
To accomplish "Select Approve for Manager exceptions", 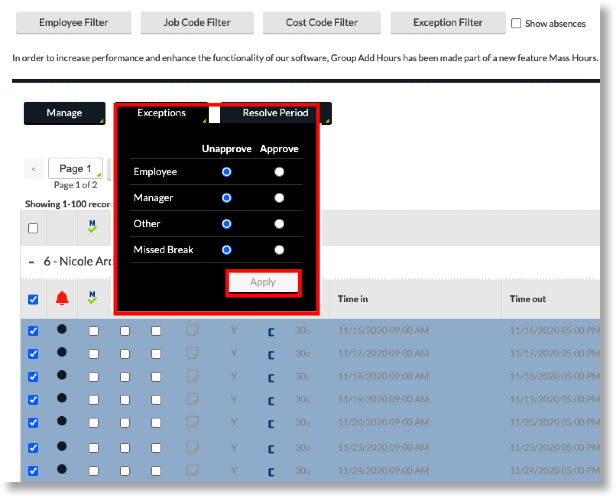I will (279, 198).
